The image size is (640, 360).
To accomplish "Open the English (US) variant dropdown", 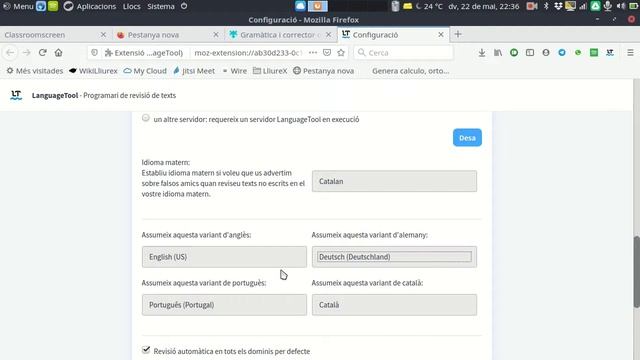I will pos(224,257).
